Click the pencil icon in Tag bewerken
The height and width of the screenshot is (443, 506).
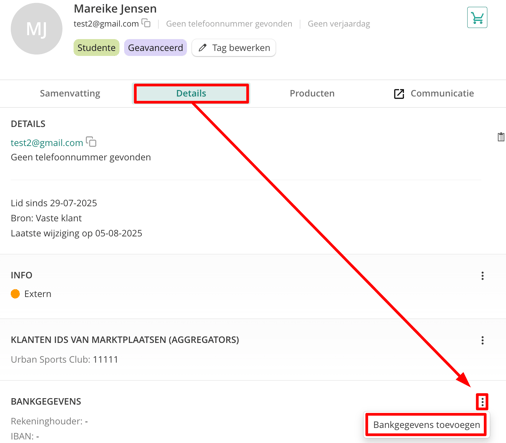(202, 48)
